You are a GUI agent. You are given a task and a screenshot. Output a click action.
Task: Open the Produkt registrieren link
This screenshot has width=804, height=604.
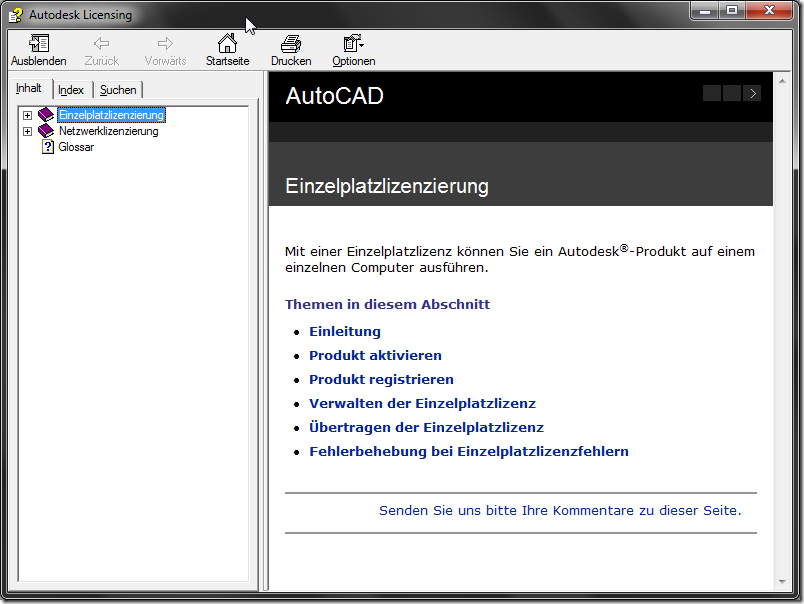[x=381, y=380]
